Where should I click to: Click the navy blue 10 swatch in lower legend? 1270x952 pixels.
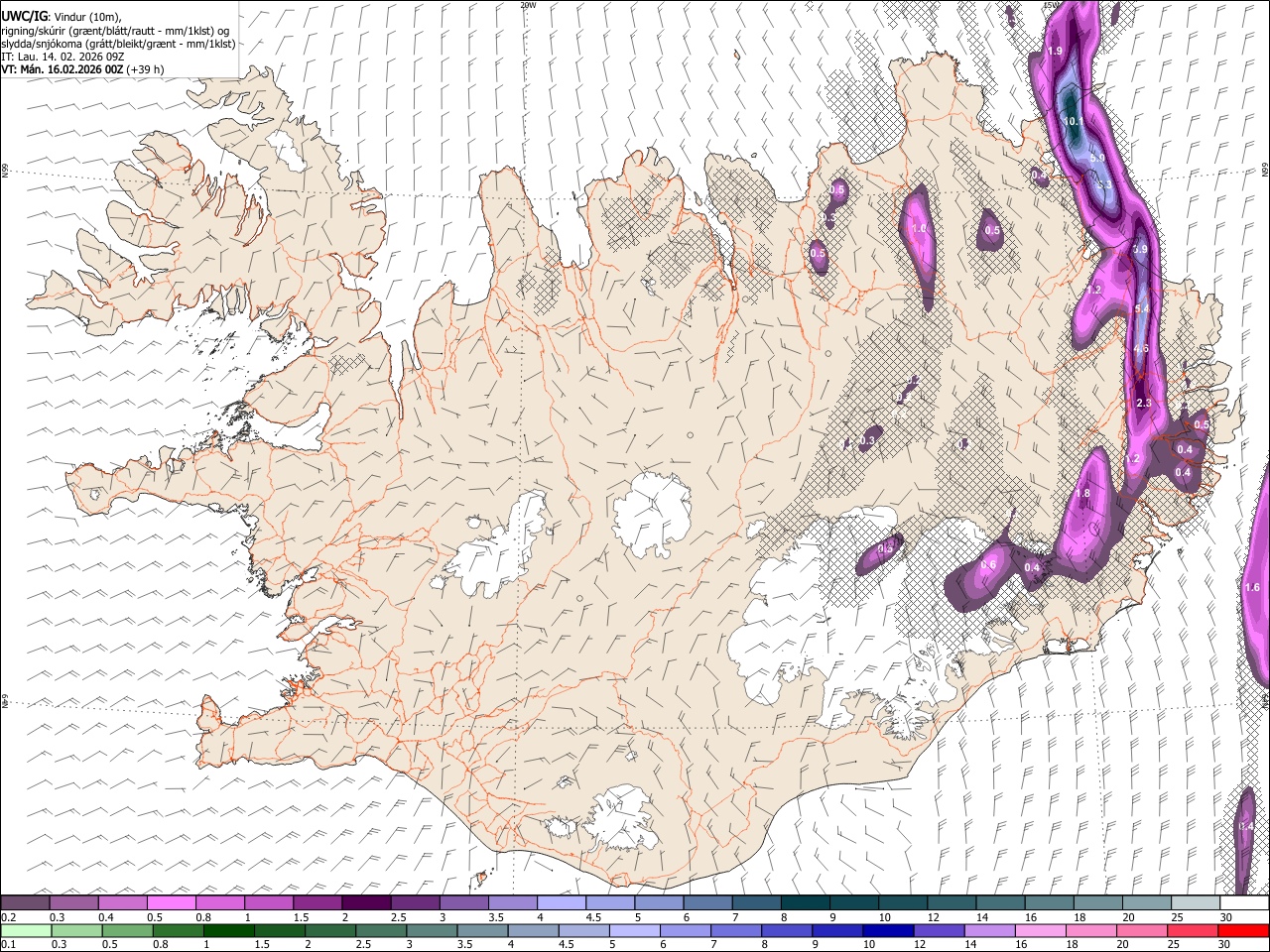tap(888, 930)
